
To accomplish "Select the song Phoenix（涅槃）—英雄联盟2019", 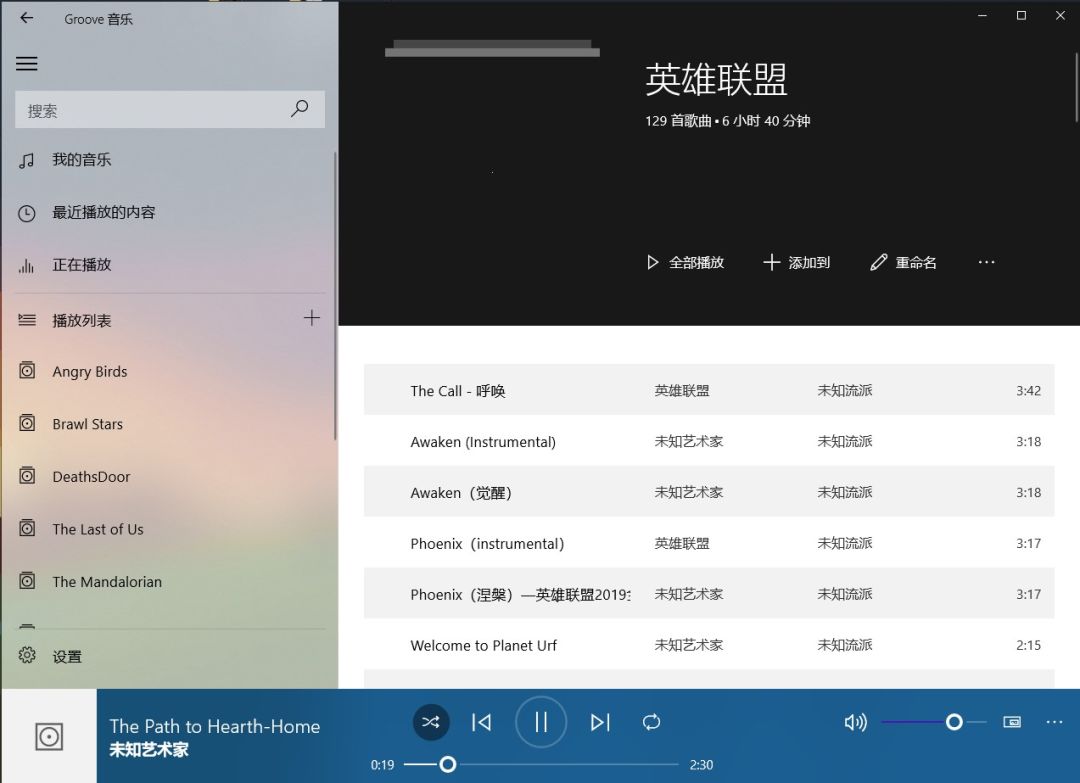I will (709, 594).
